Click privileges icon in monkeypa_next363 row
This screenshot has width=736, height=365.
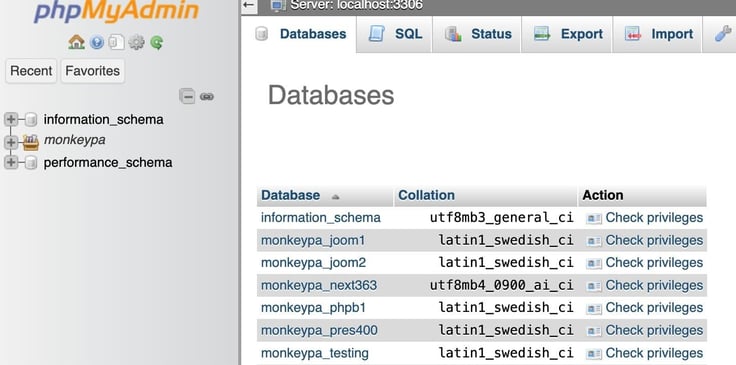coord(594,286)
